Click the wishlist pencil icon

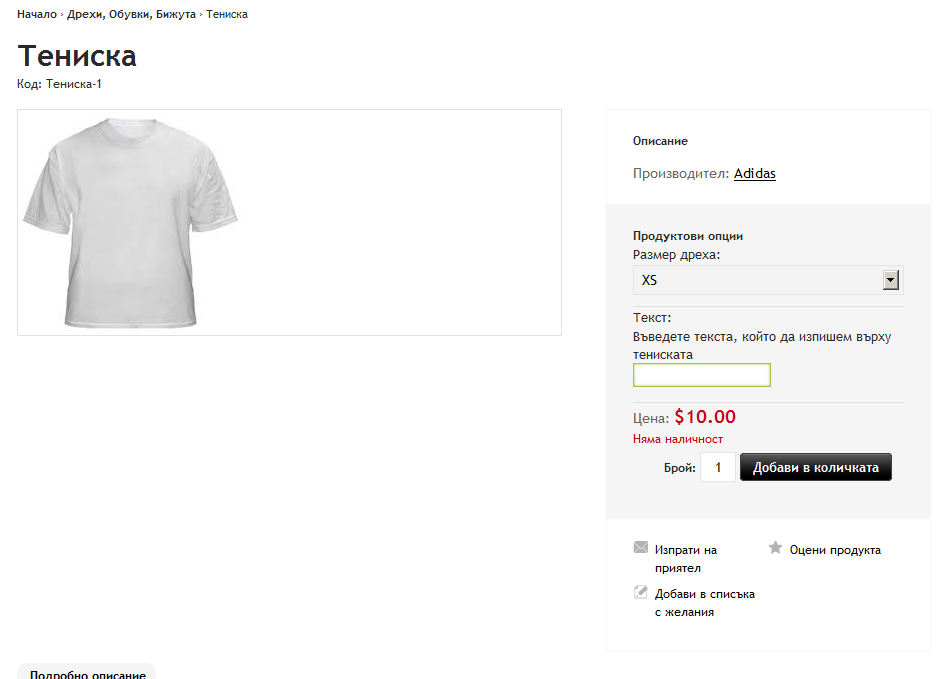(641, 592)
